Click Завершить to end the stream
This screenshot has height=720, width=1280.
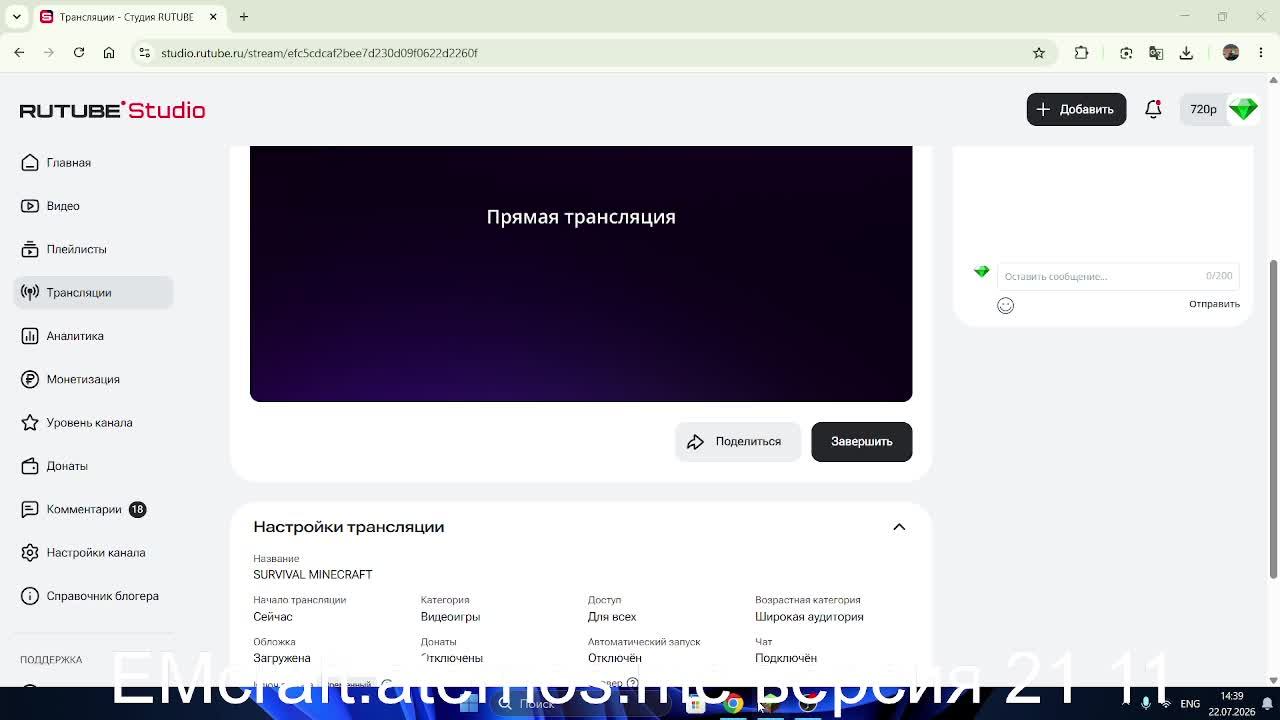pyautogui.click(x=861, y=441)
